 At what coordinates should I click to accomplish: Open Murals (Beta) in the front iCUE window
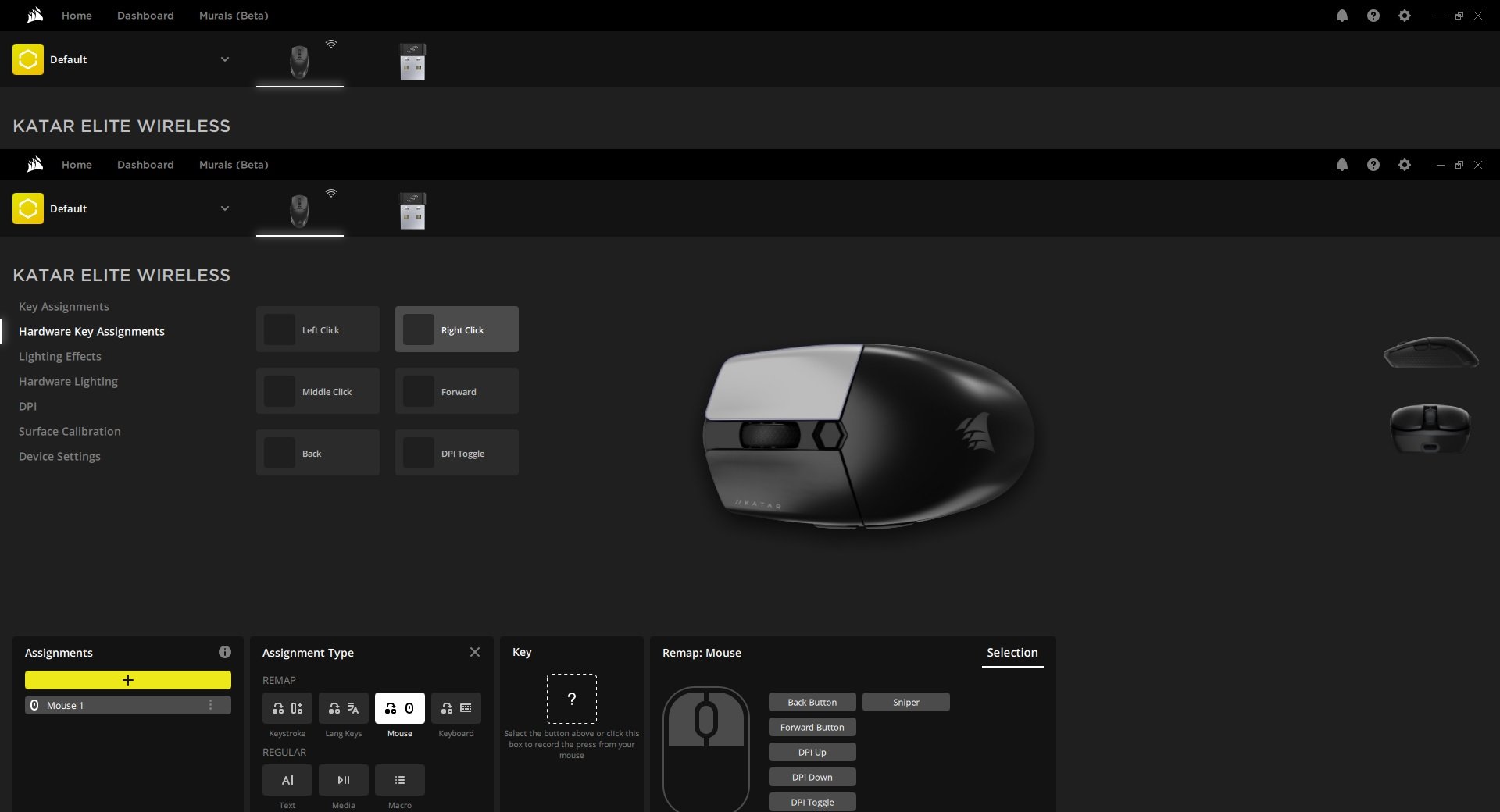click(234, 165)
